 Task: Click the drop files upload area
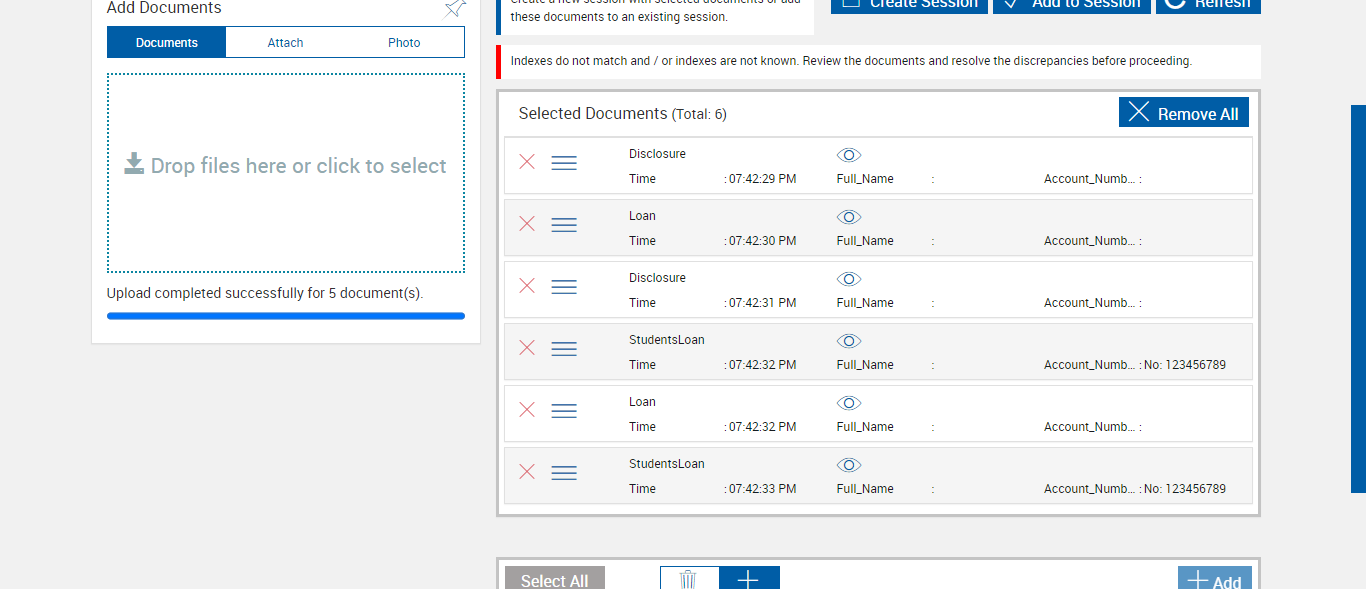tap(286, 172)
